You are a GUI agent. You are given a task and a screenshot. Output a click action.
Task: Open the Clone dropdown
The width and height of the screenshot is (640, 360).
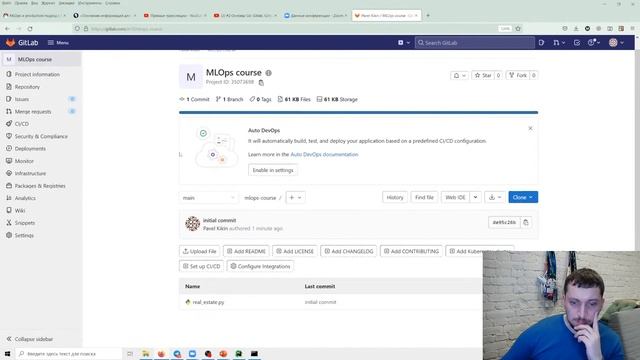[523, 197]
